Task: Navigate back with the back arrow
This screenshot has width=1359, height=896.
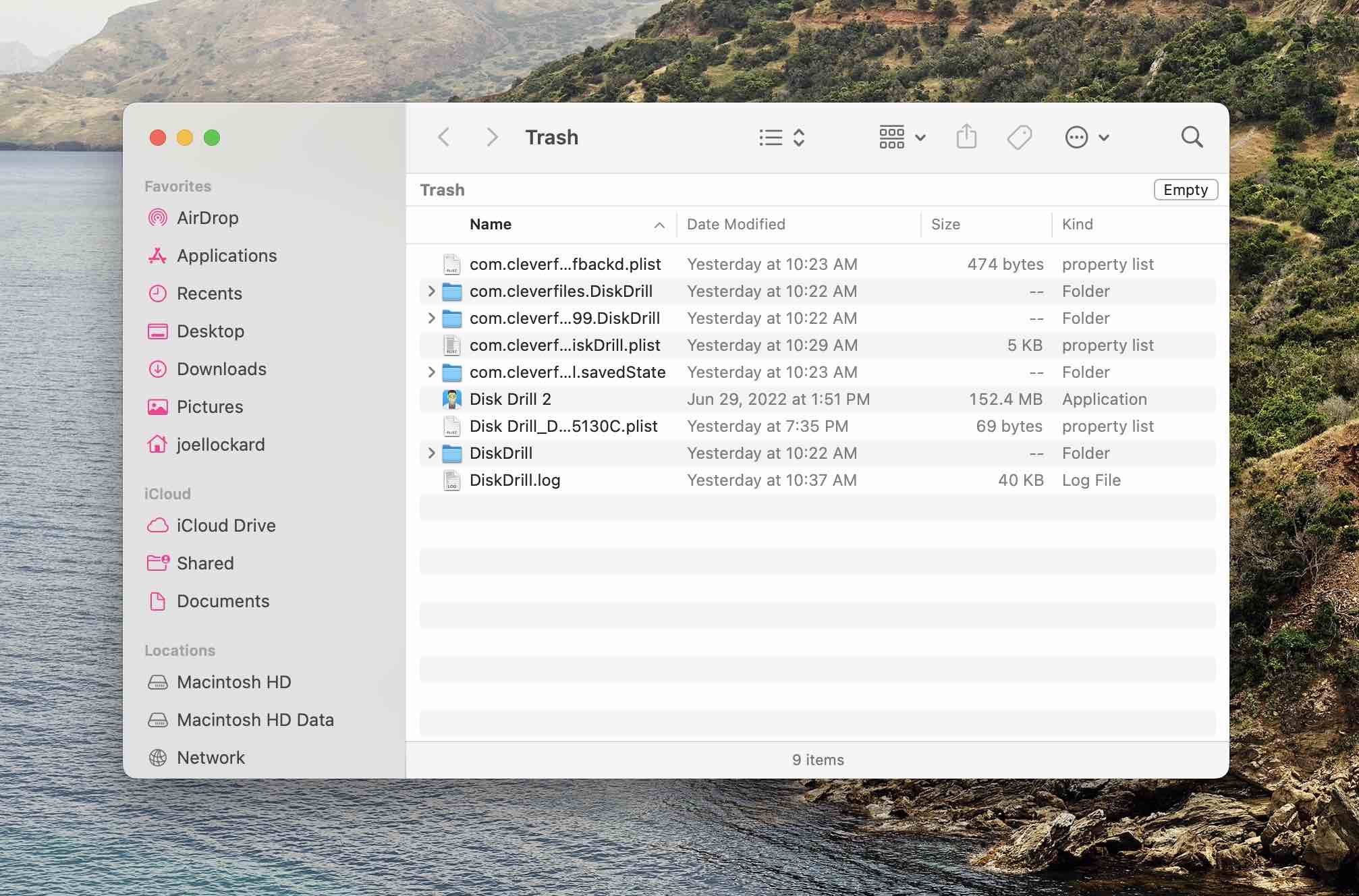Action: click(x=443, y=137)
